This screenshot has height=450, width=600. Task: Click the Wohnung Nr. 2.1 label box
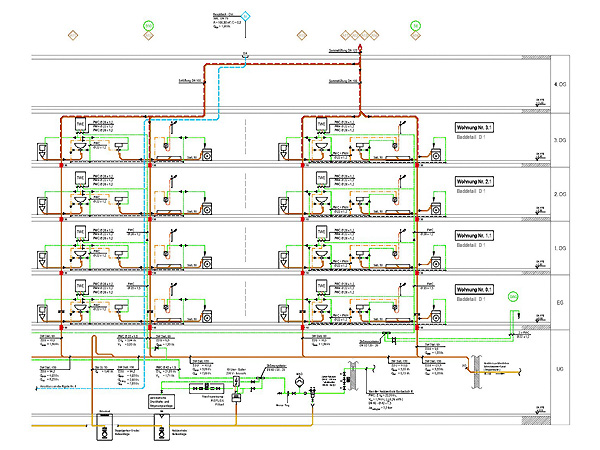click(474, 181)
